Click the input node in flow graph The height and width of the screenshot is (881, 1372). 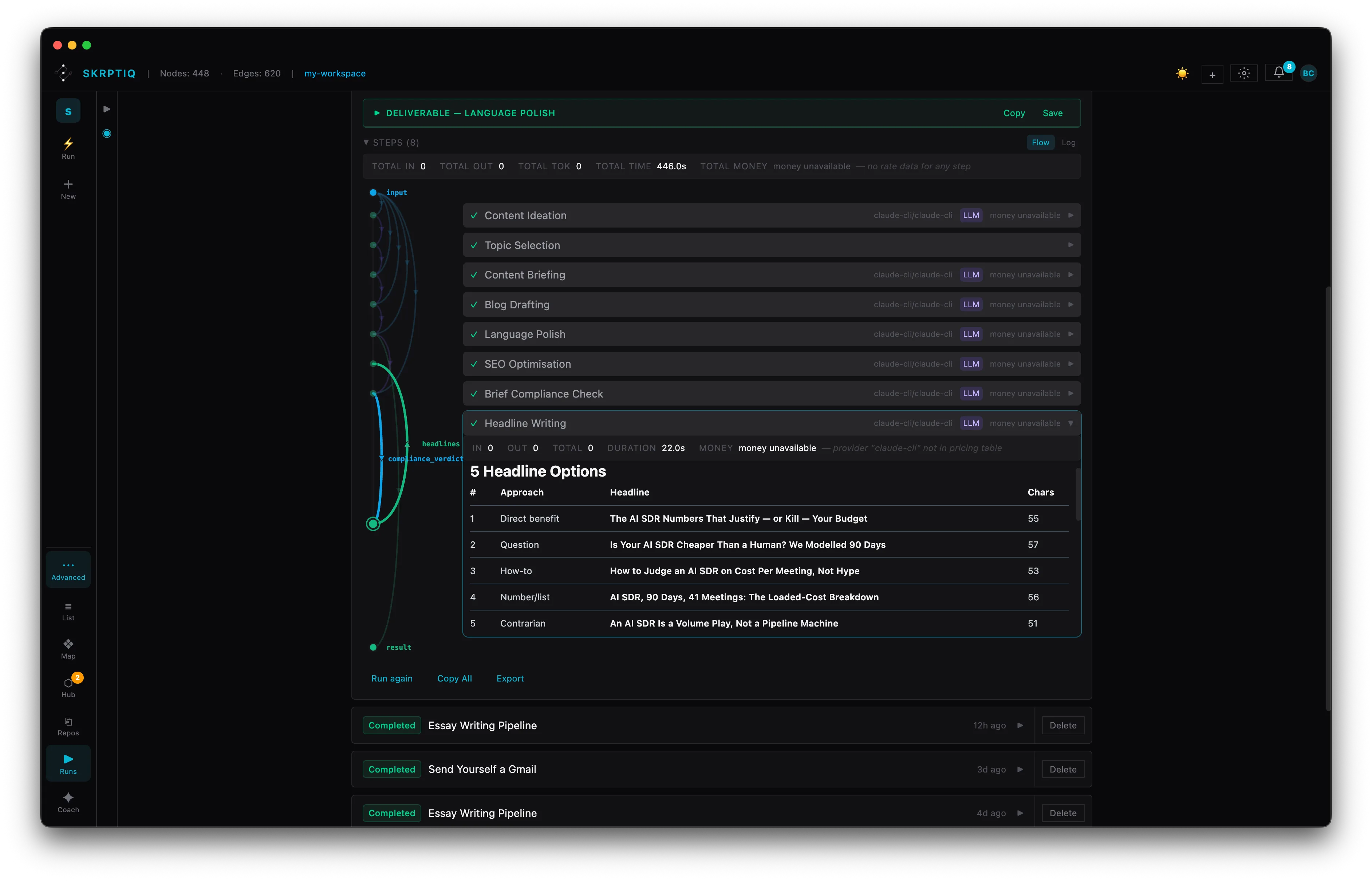tap(373, 193)
